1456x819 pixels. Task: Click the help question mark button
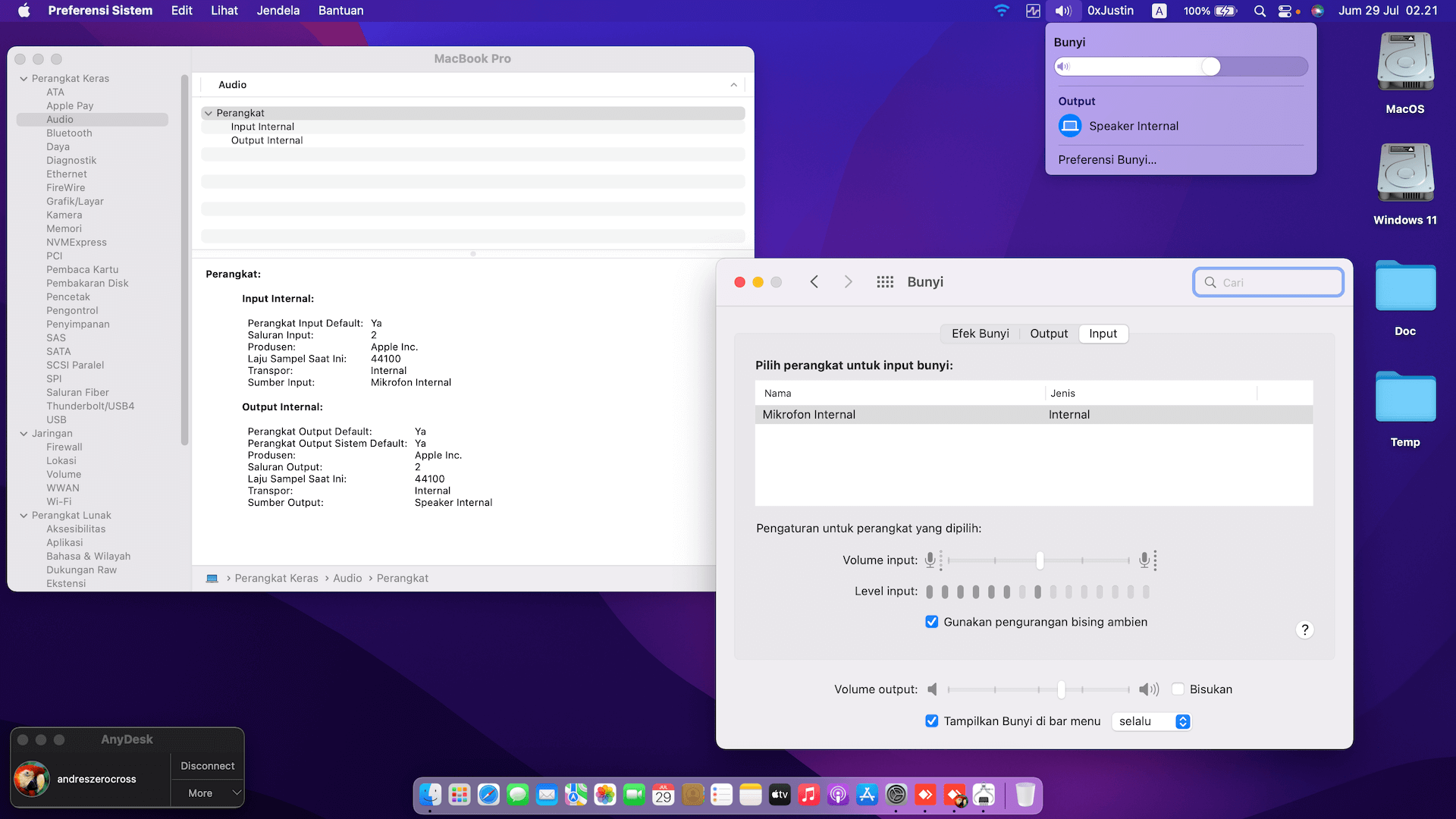click(x=1304, y=629)
